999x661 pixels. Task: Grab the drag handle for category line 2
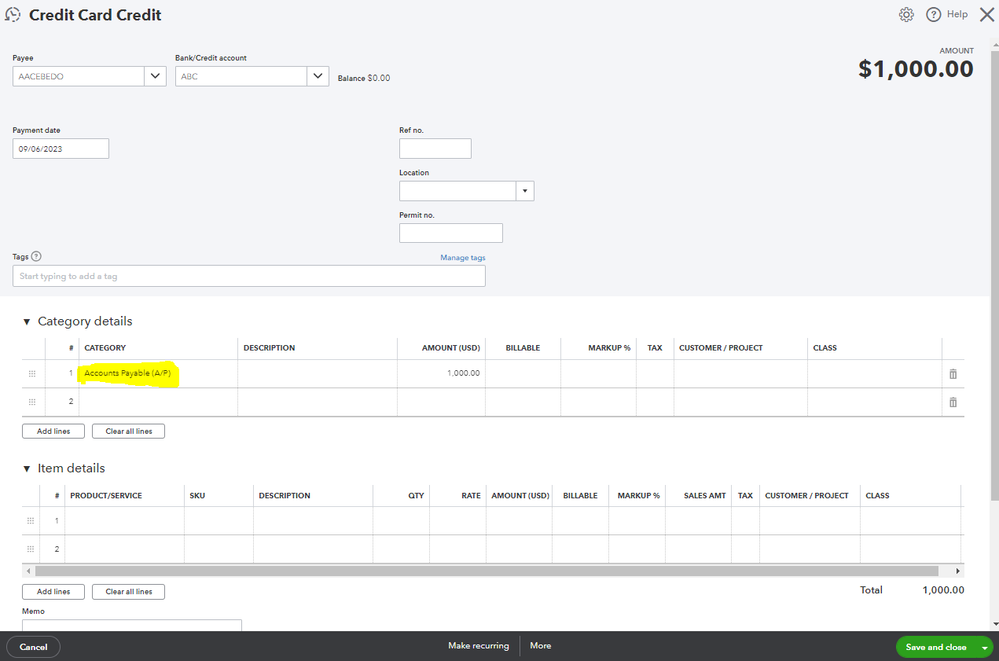tap(32, 402)
